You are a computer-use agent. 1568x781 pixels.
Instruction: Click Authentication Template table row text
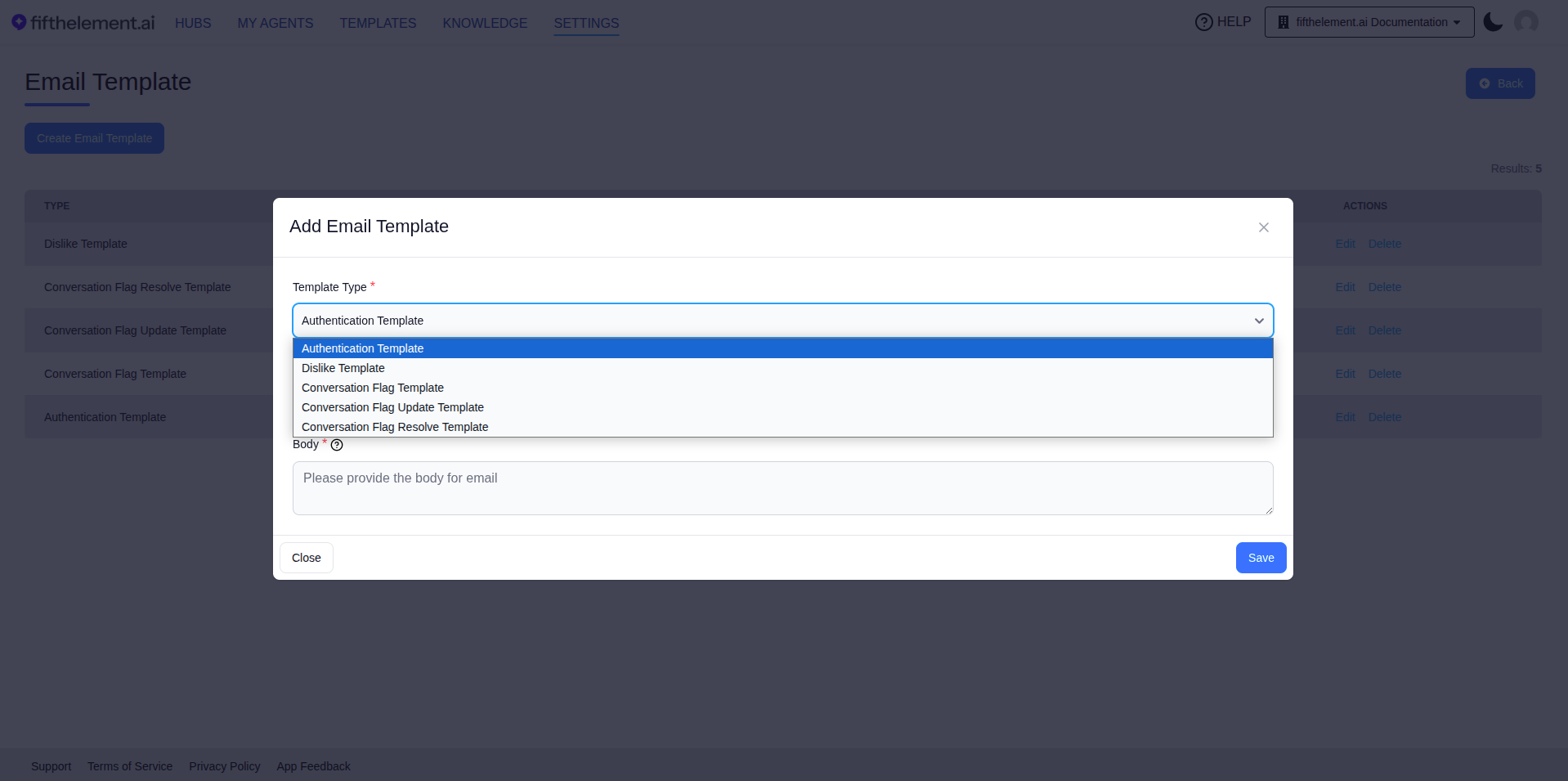pyautogui.click(x=105, y=417)
